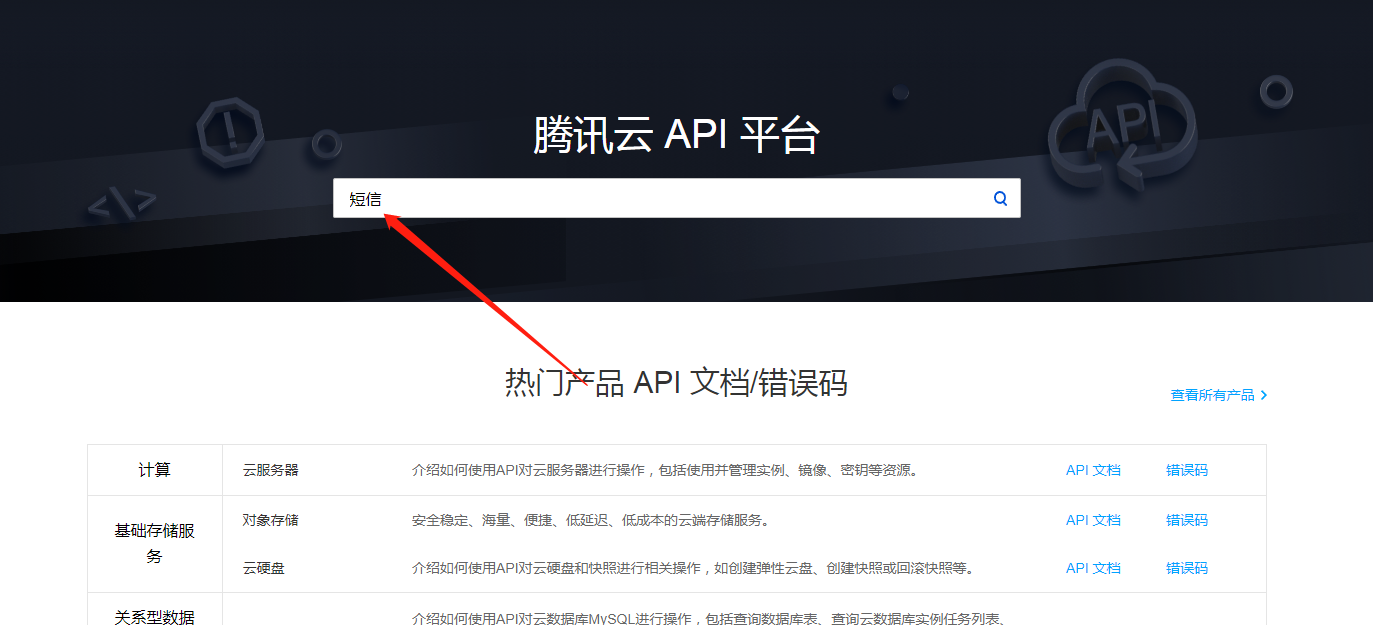Screen dimensions: 1373x625
Task: Click the 云服务器 description text
Action: point(665,470)
